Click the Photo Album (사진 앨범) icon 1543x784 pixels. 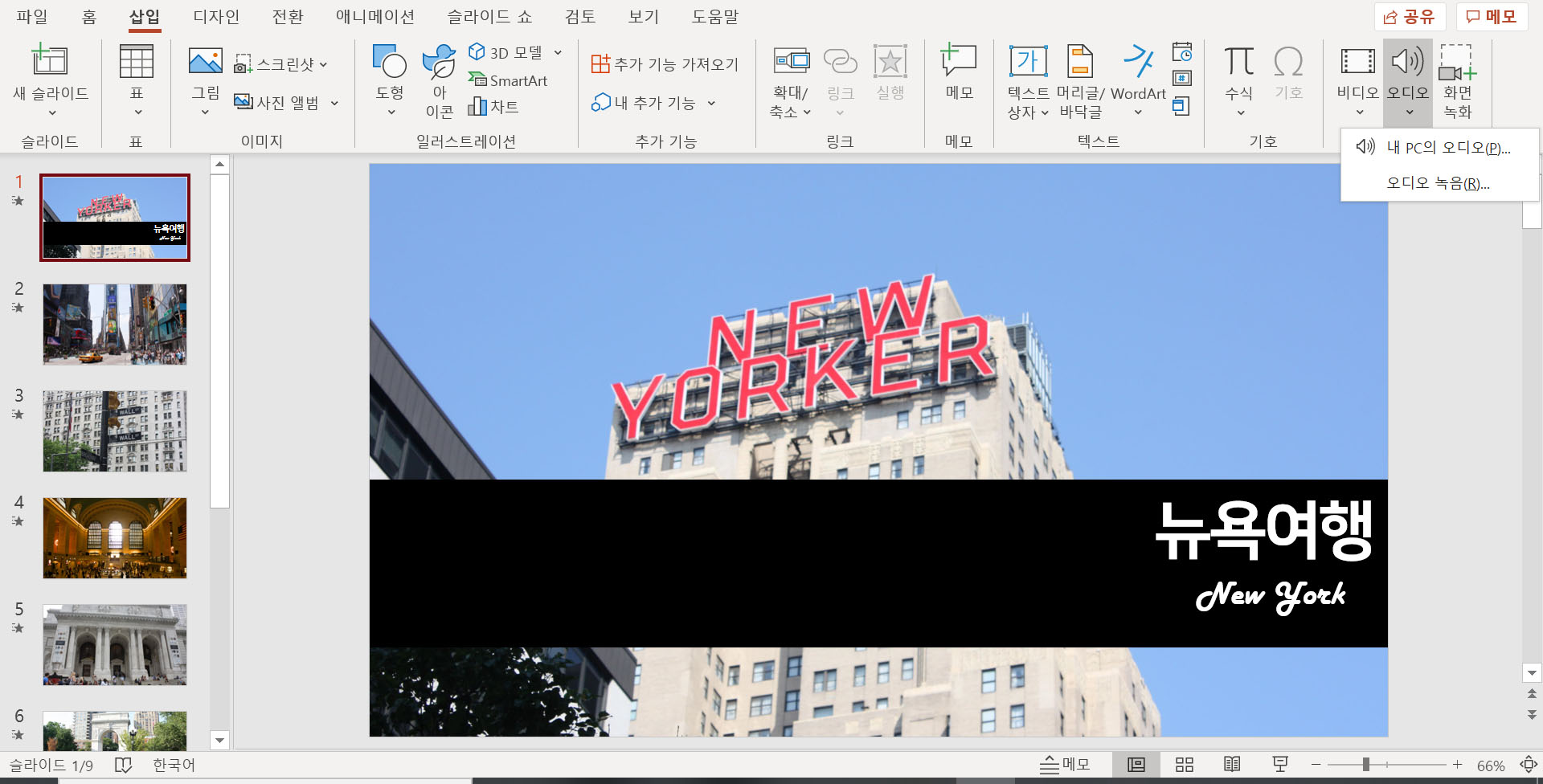coord(244,102)
